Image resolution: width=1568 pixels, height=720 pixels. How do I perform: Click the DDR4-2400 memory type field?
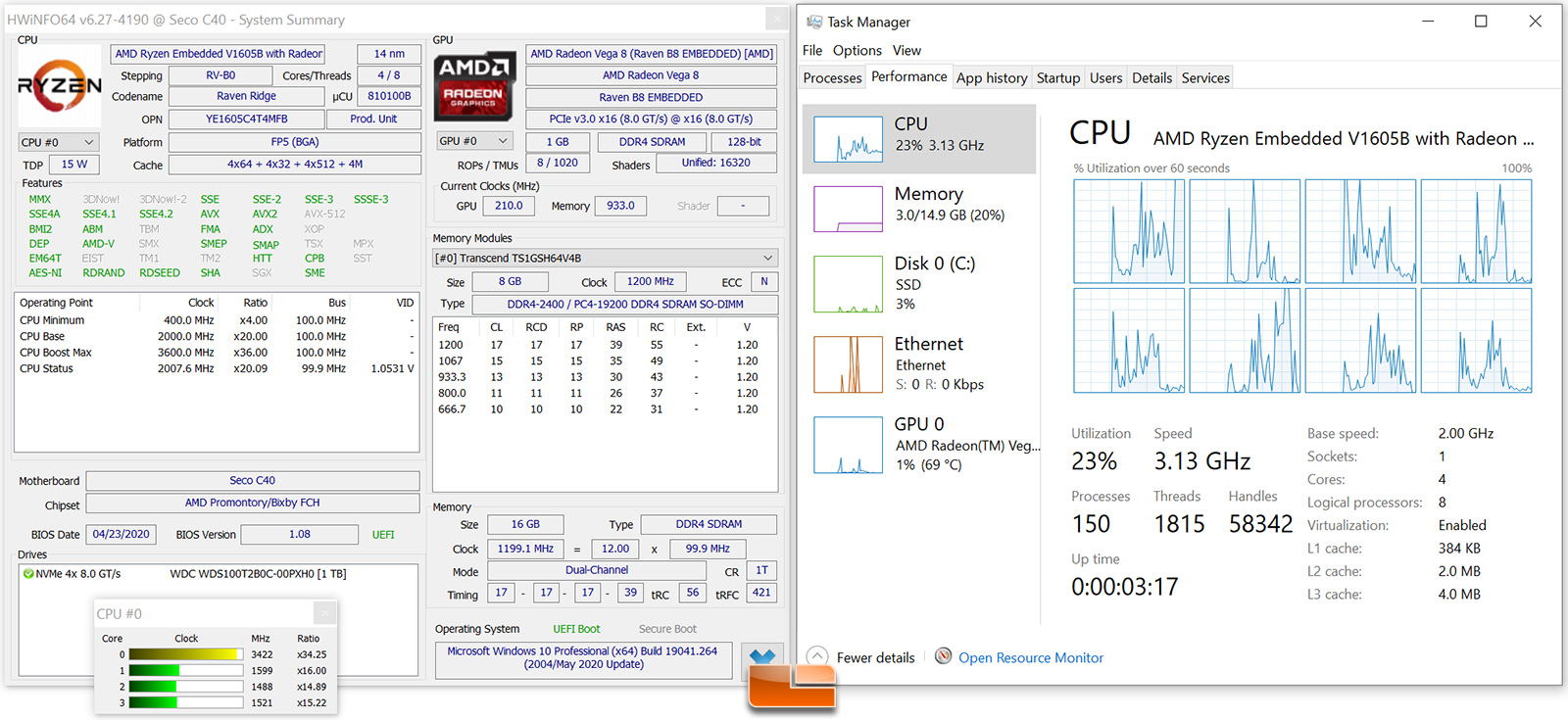click(625, 305)
